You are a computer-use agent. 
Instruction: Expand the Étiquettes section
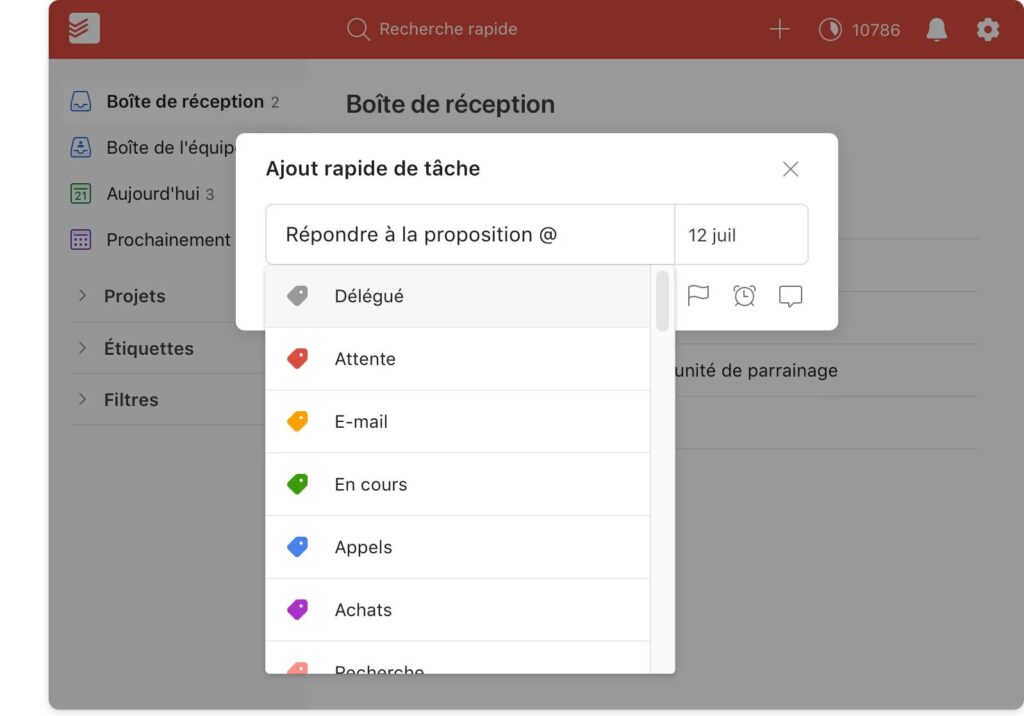tap(83, 348)
